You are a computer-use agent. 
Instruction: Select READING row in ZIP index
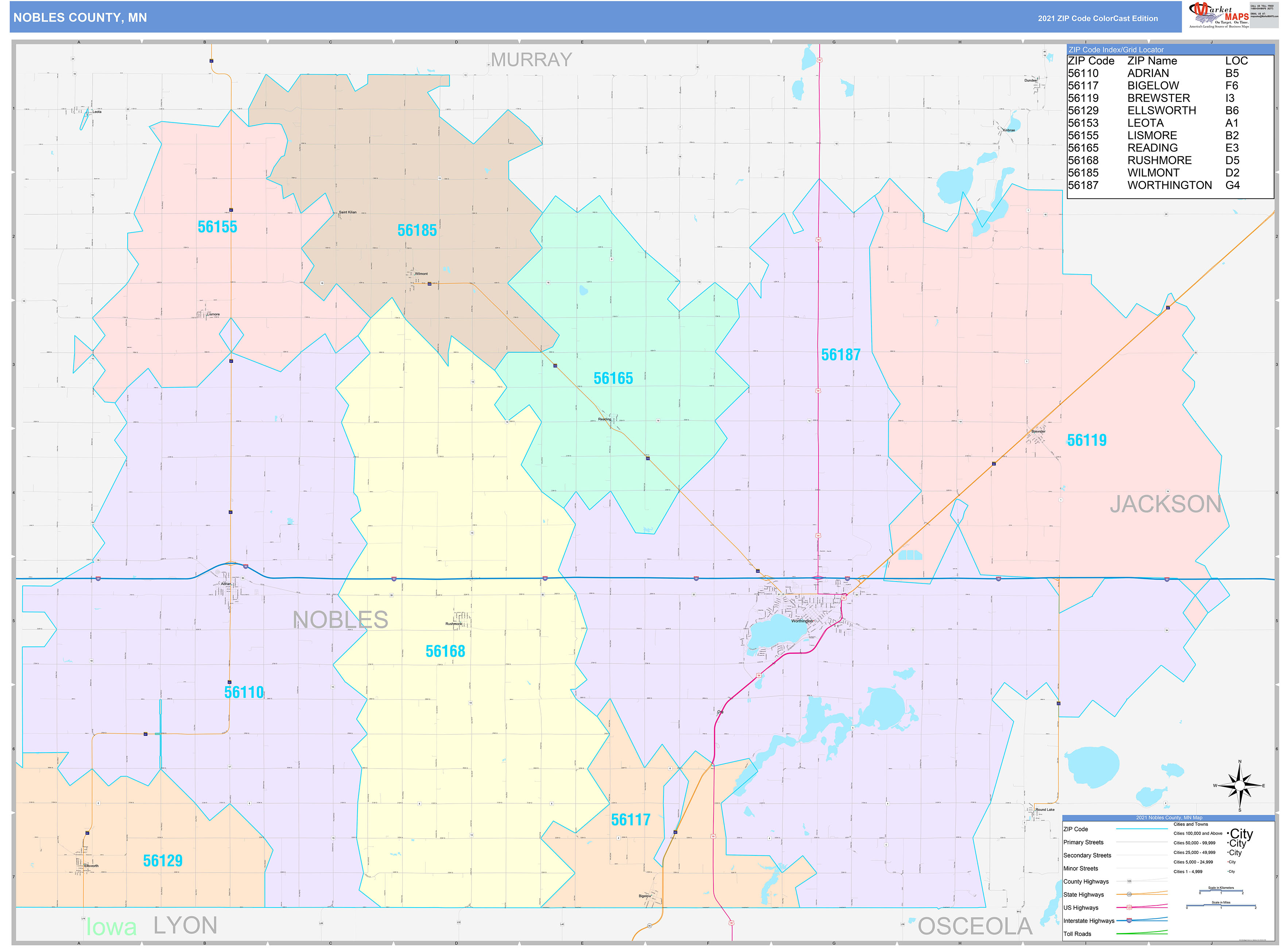1153,148
